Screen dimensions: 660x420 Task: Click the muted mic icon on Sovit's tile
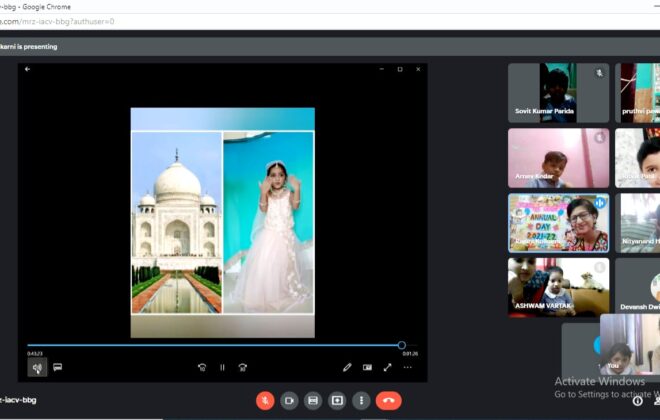[x=599, y=73]
